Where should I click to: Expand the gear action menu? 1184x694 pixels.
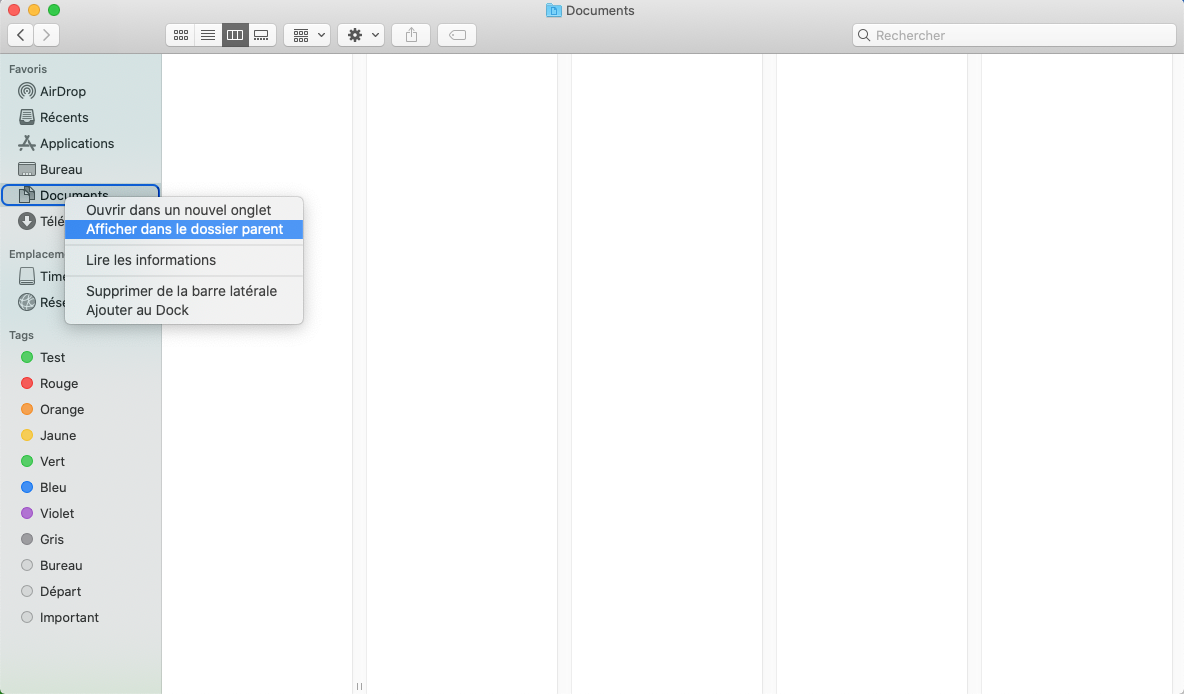point(361,35)
